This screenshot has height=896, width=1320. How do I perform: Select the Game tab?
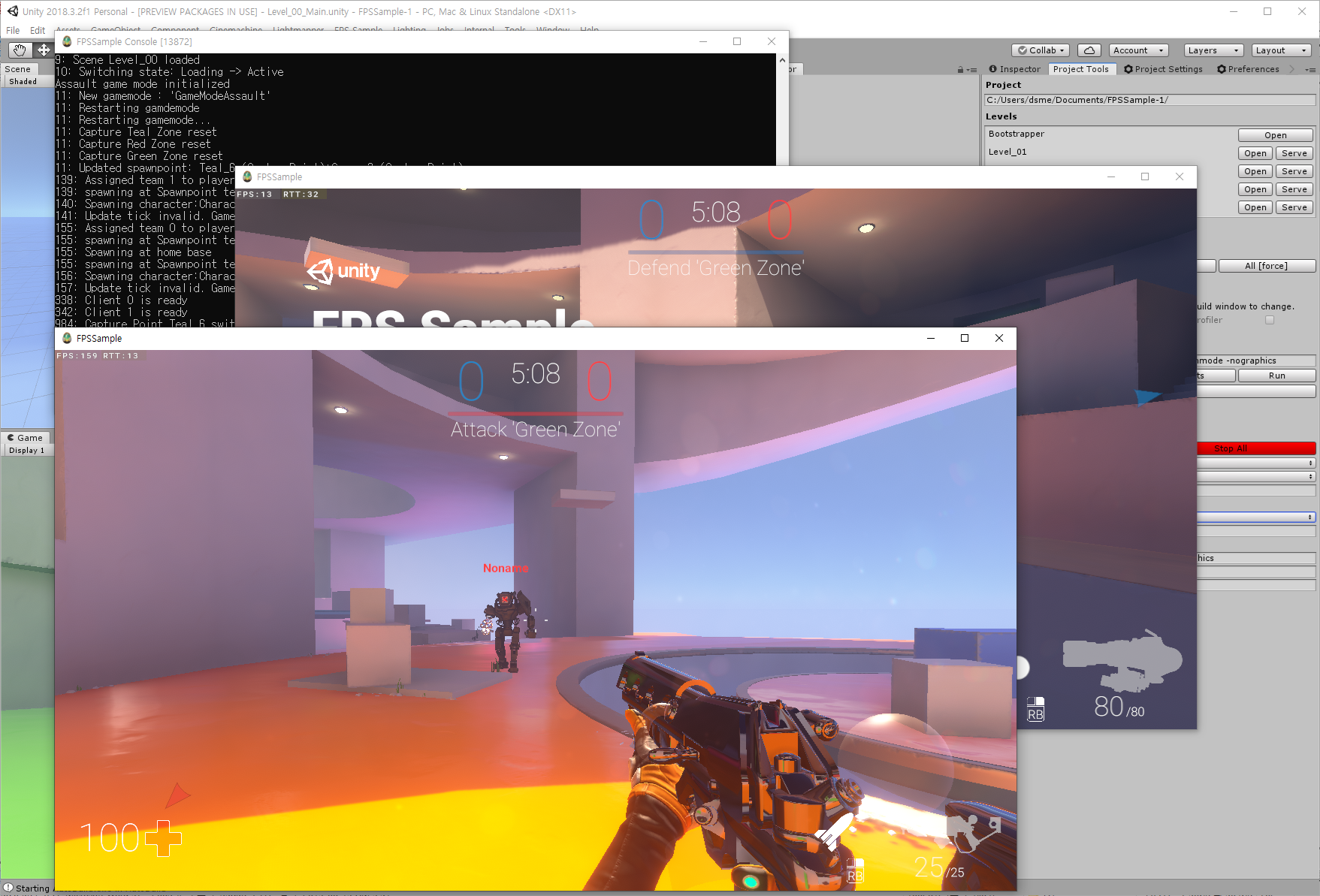(26, 438)
